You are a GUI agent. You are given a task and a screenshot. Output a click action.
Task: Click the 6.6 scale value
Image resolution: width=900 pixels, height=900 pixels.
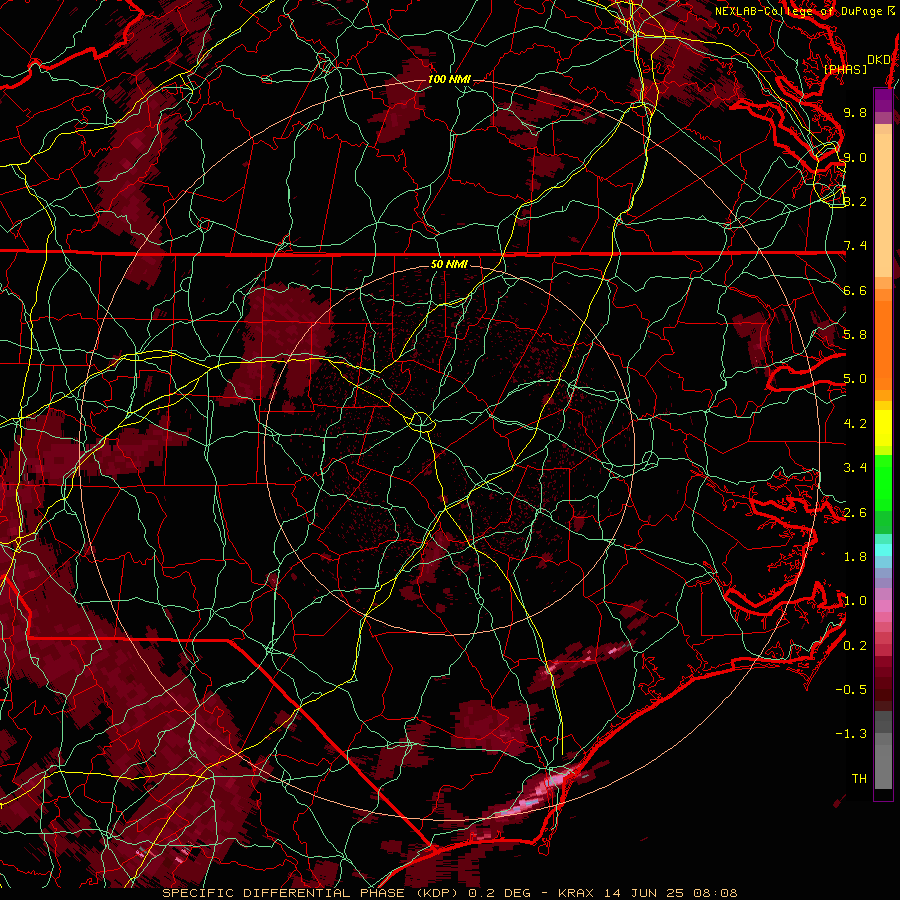tap(855, 290)
